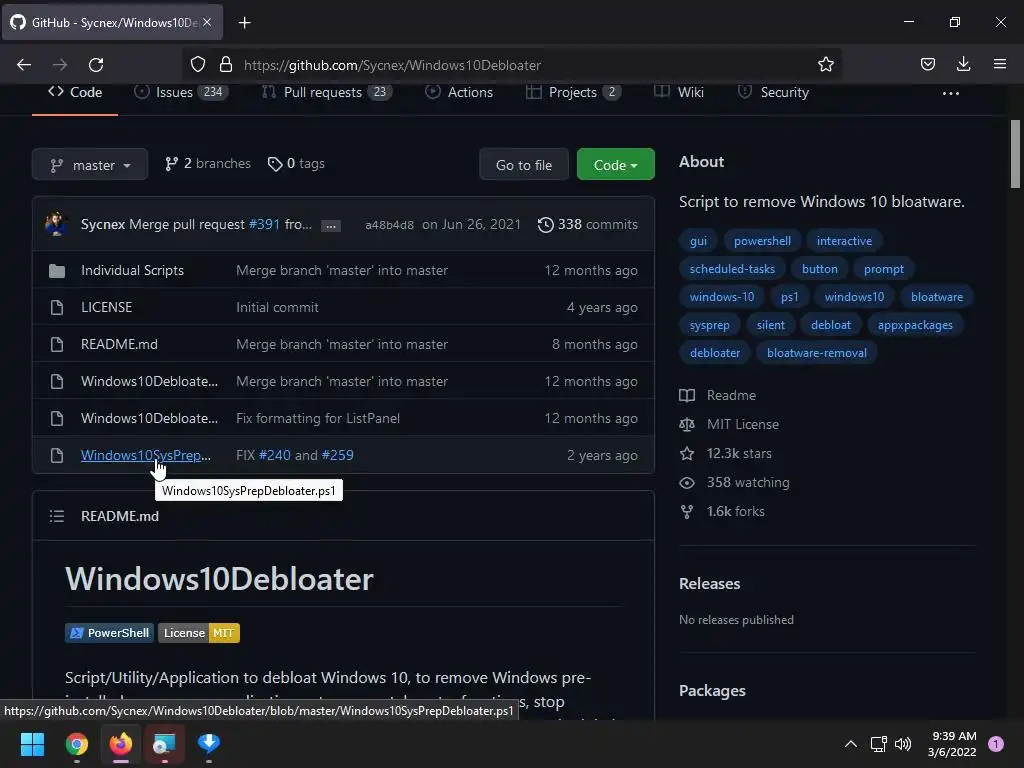Expand commit message with ellipsis button
The width and height of the screenshot is (1024, 768).
331,225
